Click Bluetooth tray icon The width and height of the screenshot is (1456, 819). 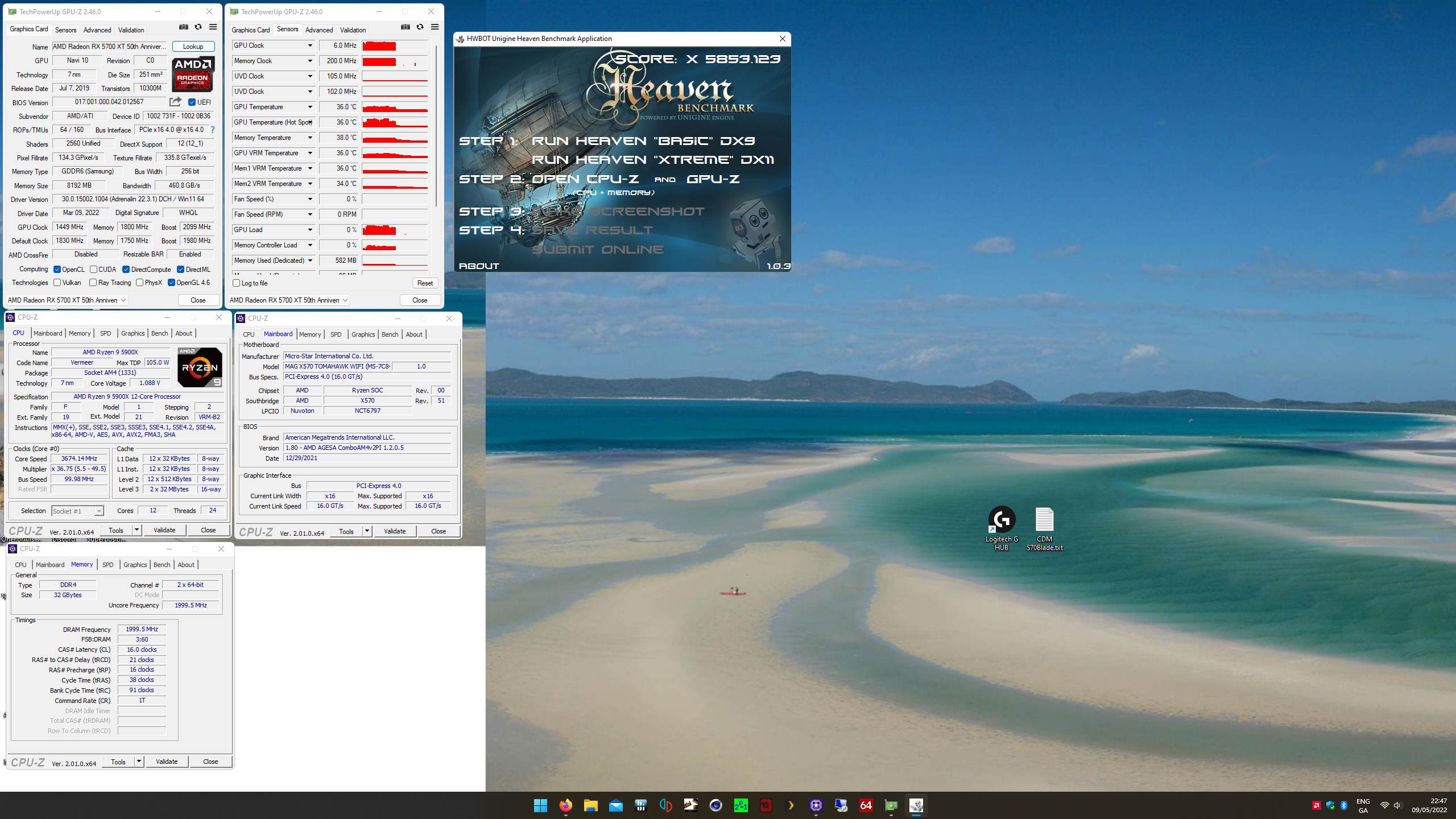[x=1344, y=805]
